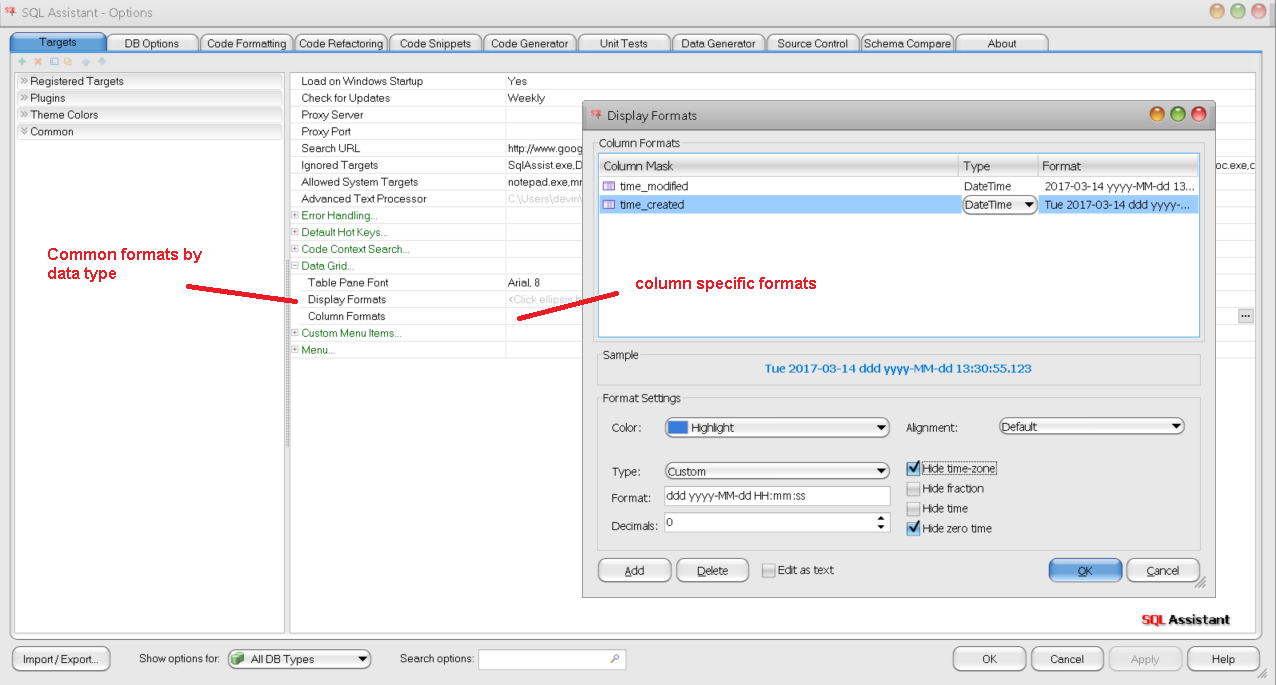Toggle the Hide time-zone checkbox
Image resolution: width=1276 pixels, height=685 pixels.
click(913, 468)
